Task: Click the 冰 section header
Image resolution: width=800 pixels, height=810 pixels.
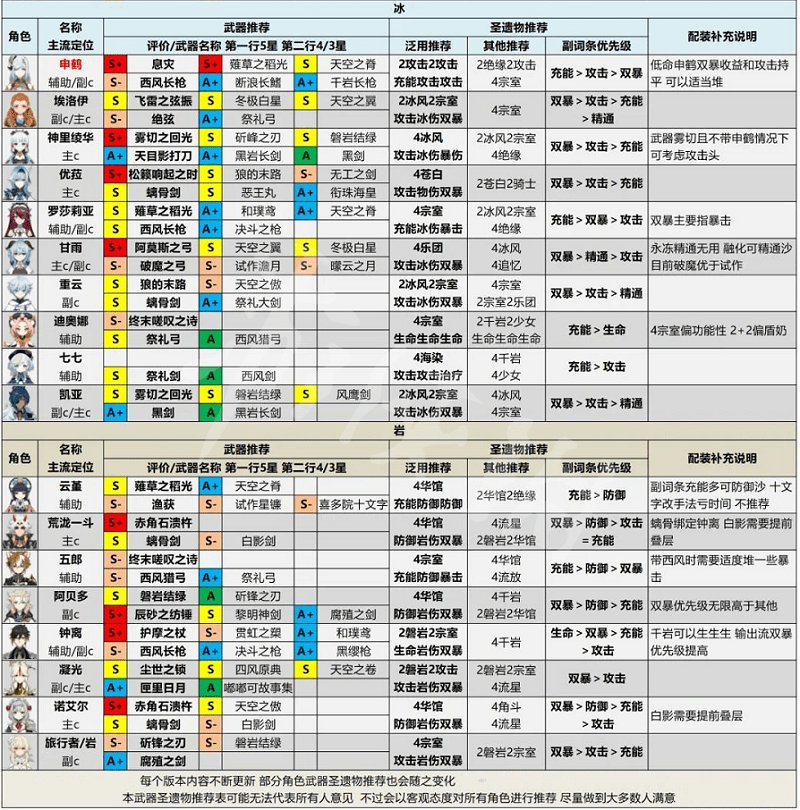Action: 399,9
